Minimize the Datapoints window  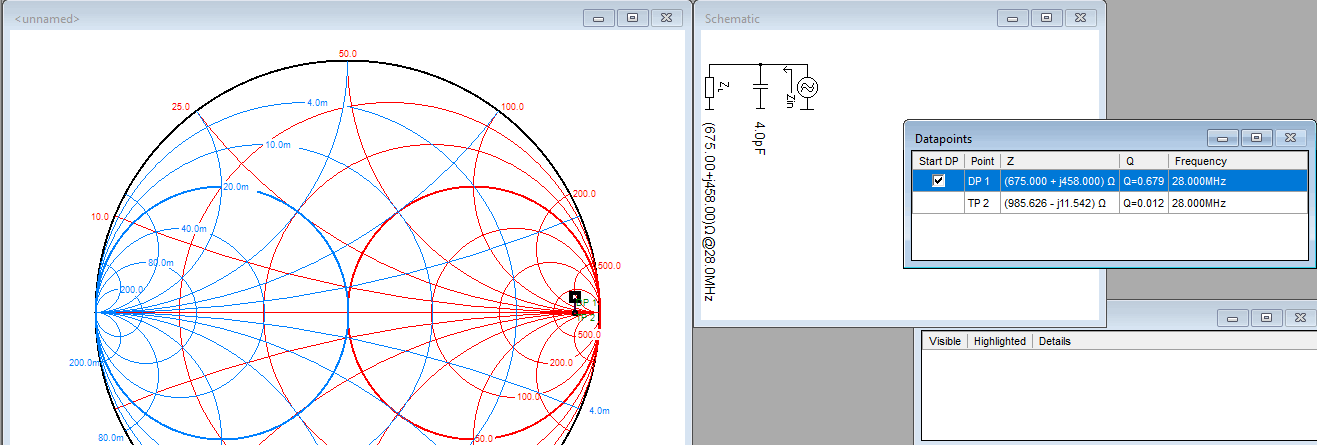coord(1223,138)
